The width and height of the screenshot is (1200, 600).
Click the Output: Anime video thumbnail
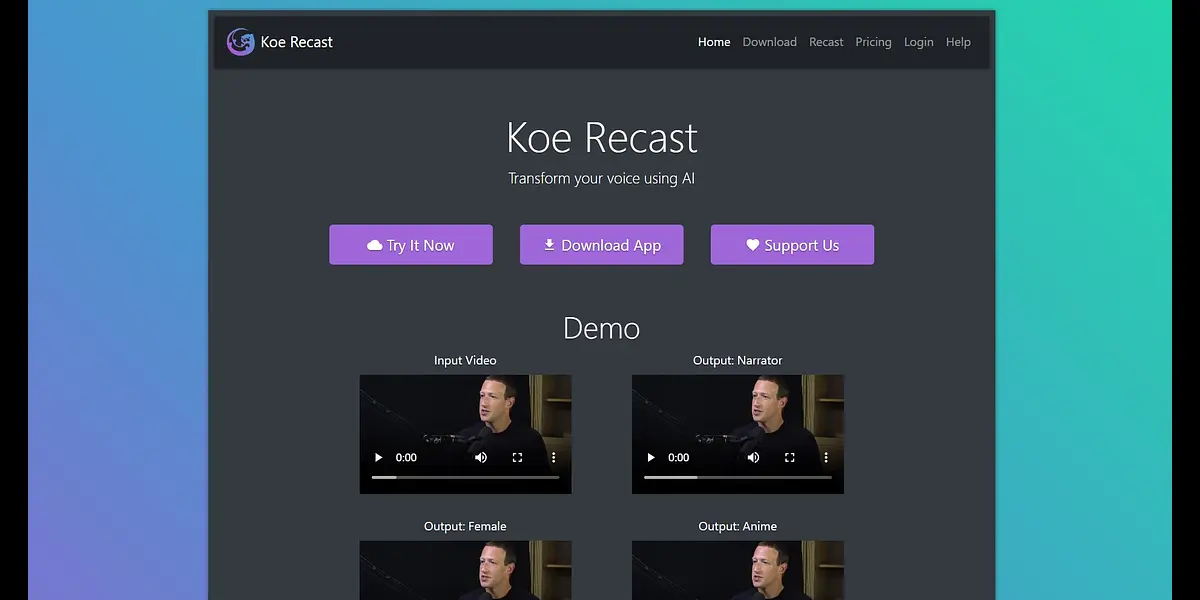[x=737, y=570]
